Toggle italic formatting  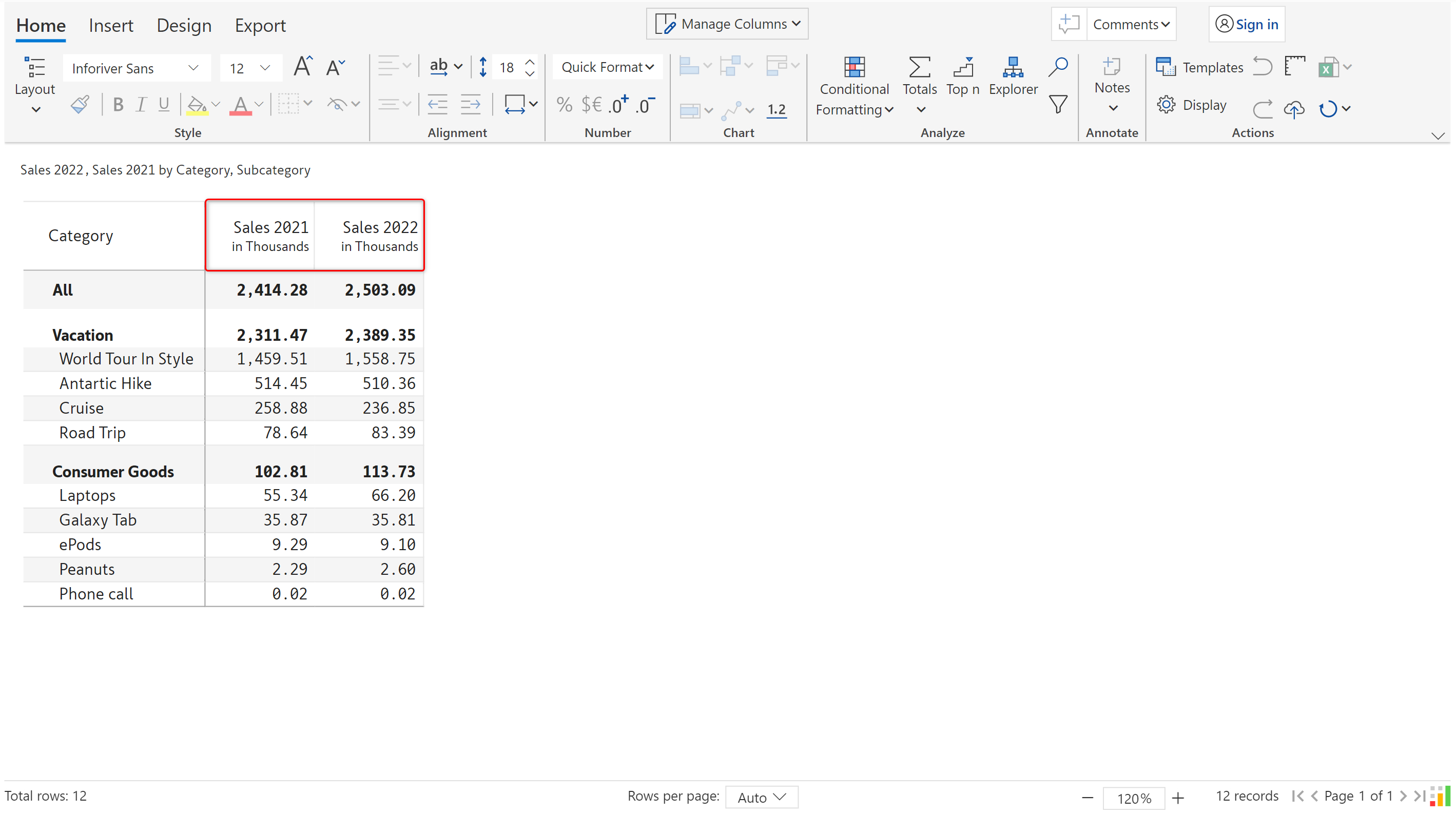141,105
